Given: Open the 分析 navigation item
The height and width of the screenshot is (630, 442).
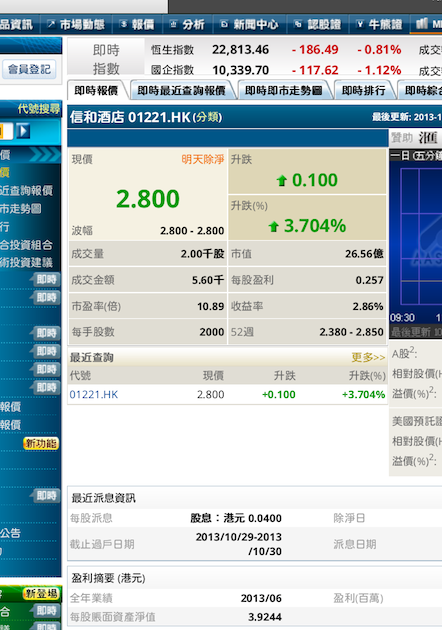Looking at the screenshot, I should 187,25.
